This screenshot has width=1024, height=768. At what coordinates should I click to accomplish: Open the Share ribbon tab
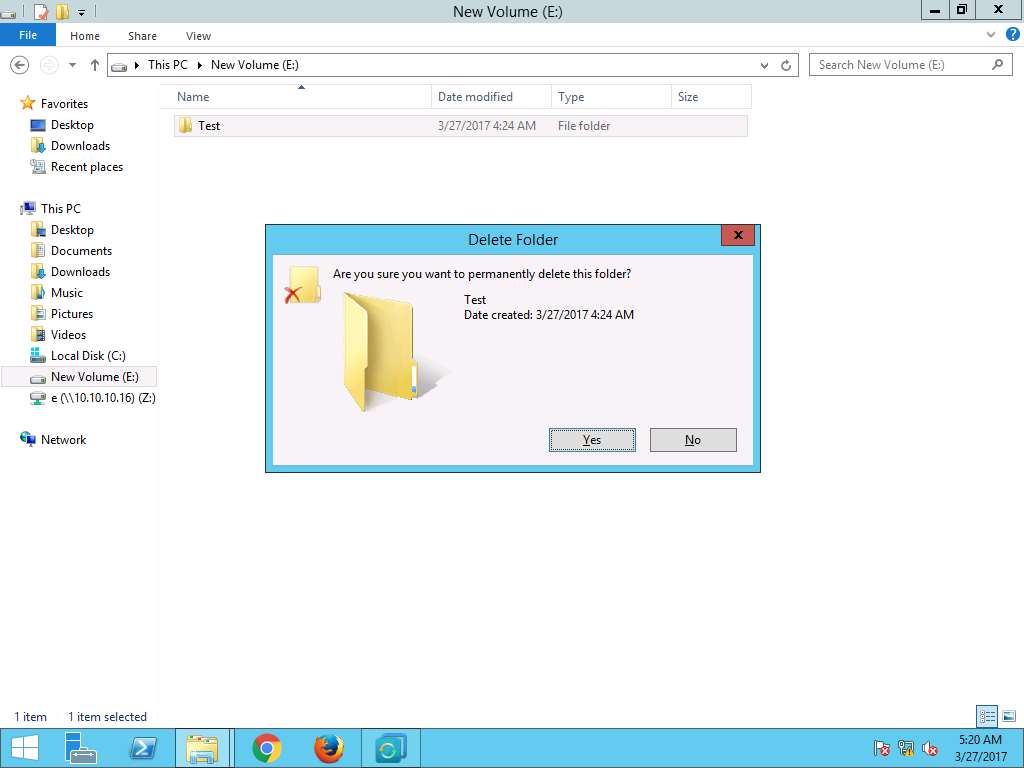pyautogui.click(x=142, y=36)
